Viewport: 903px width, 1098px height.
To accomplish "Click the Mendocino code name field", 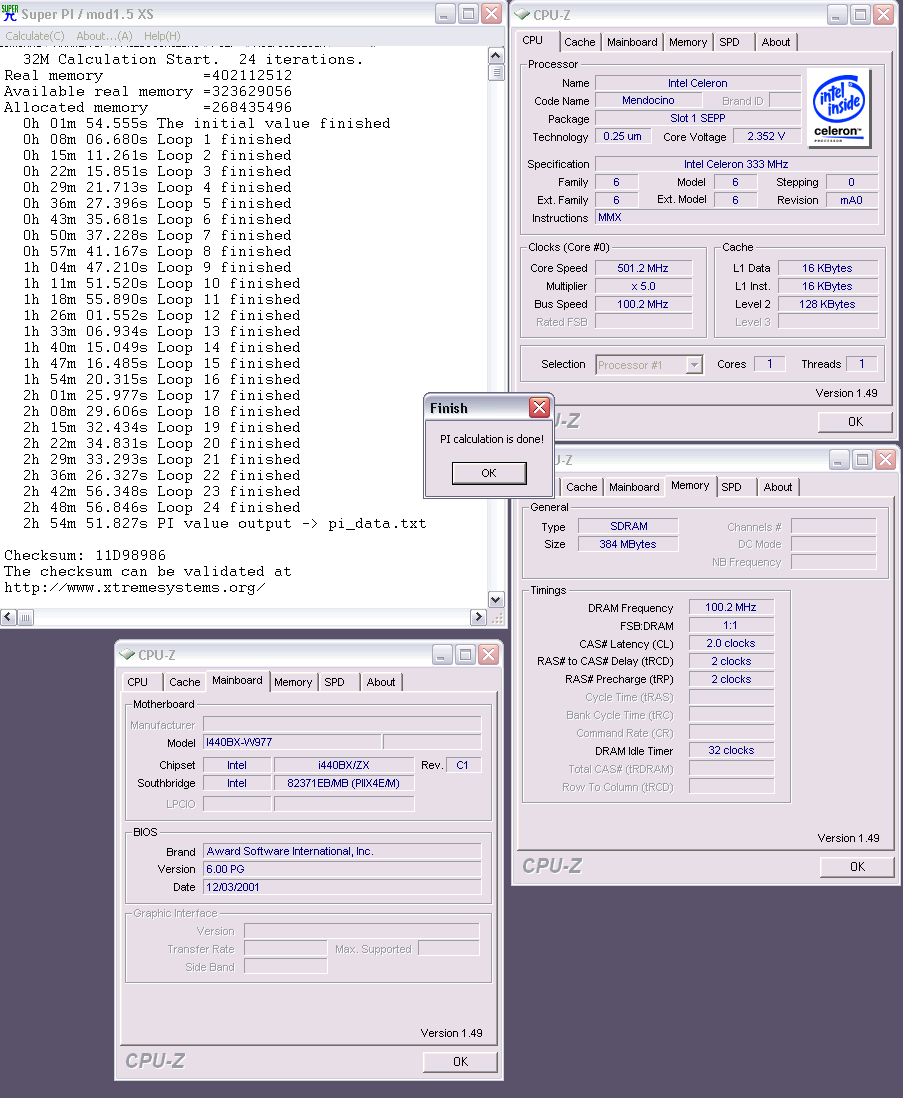I will (648, 101).
